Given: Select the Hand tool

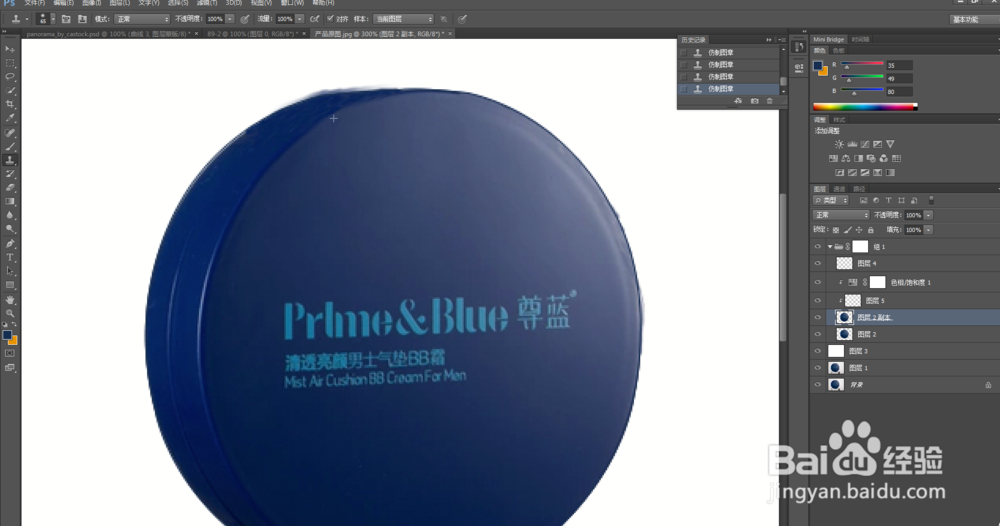Looking at the screenshot, I should (x=10, y=299).
